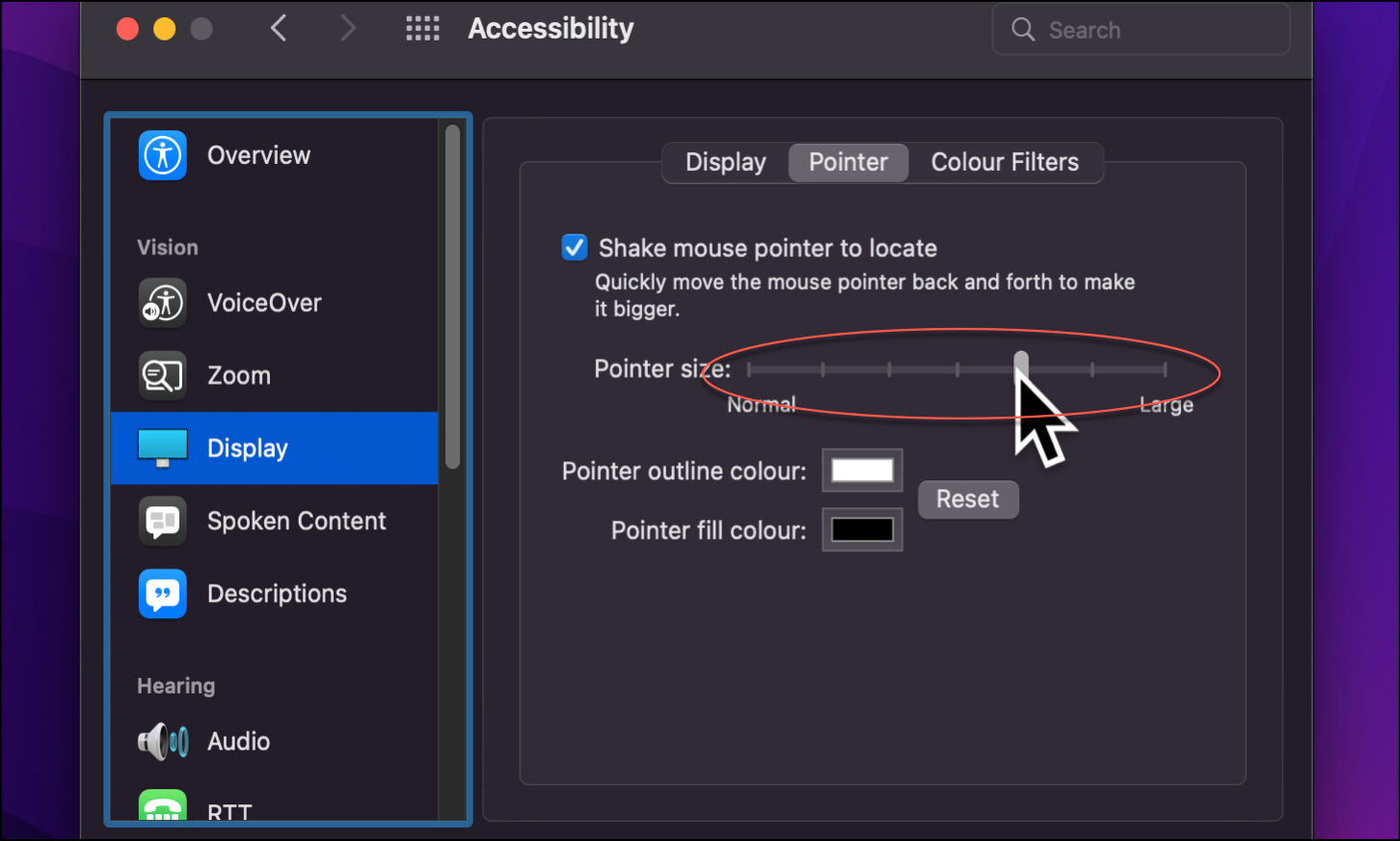Open the Pointer fill colour swatch
Image resolution: width=1400 pixels, height=841 pixels.
[862, 529]
